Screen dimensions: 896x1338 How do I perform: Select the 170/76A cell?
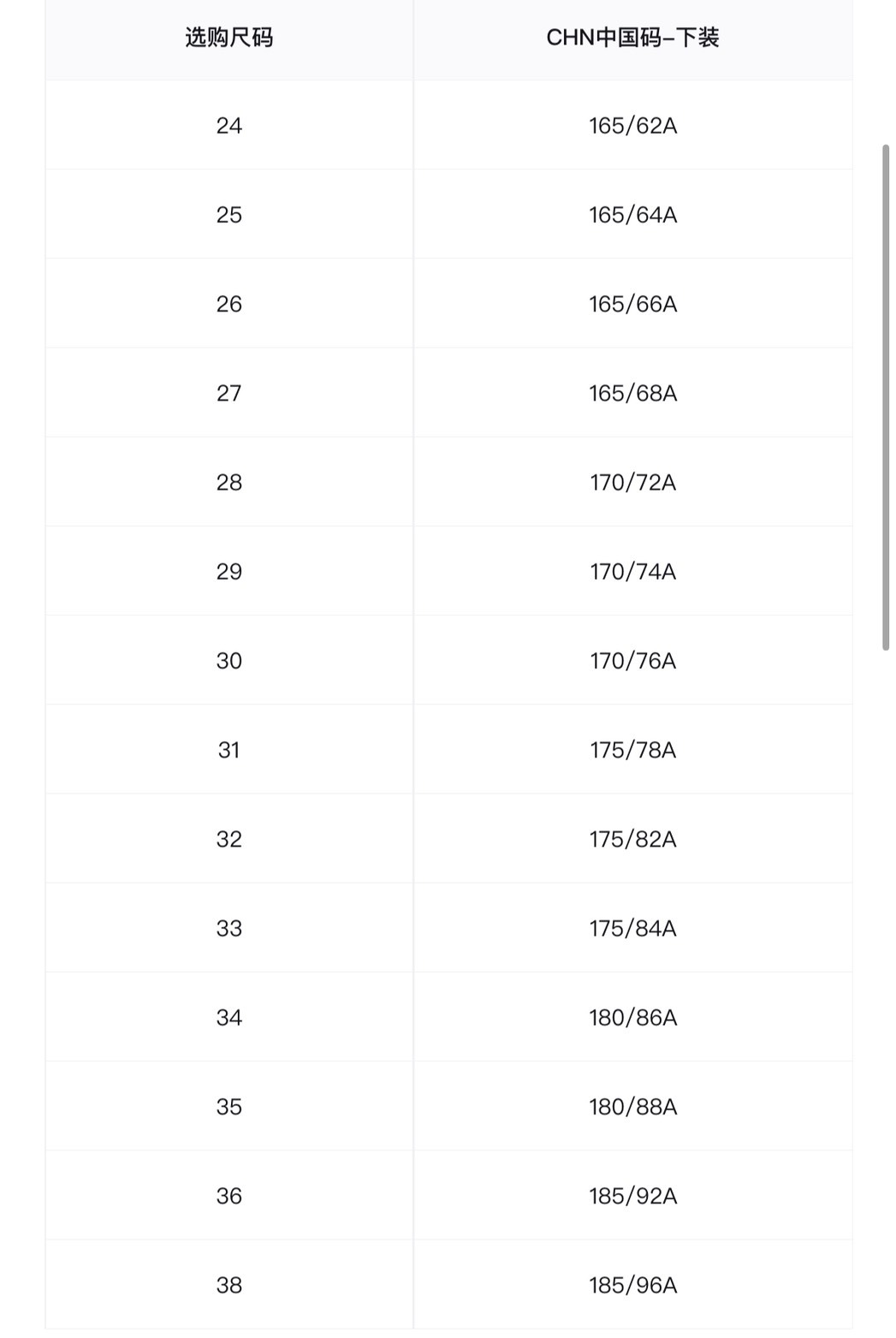coord(632,661)
